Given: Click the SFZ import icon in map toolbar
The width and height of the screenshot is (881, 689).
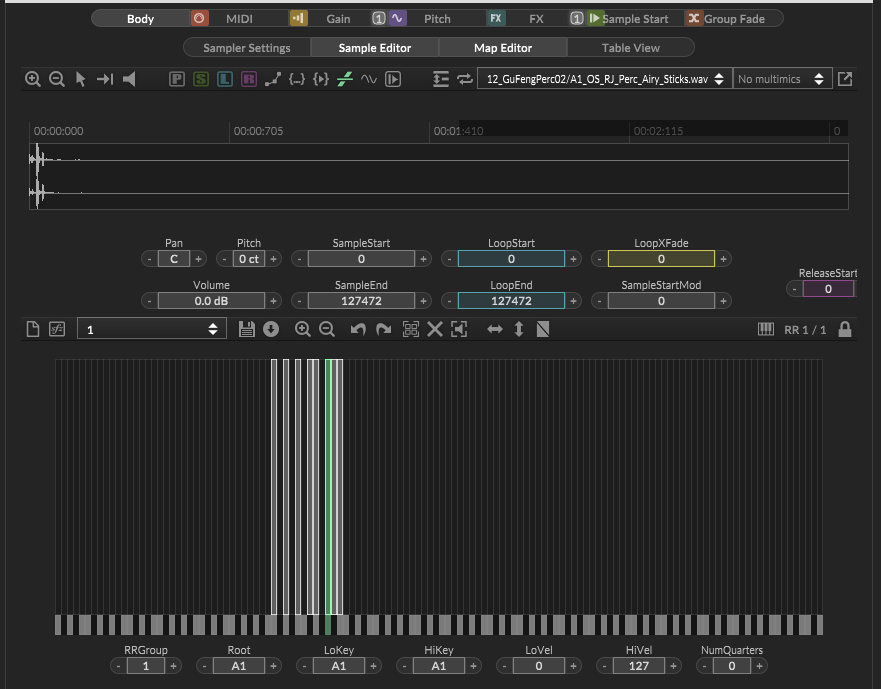Looking at the screenshot, I should tap(57, 329).
